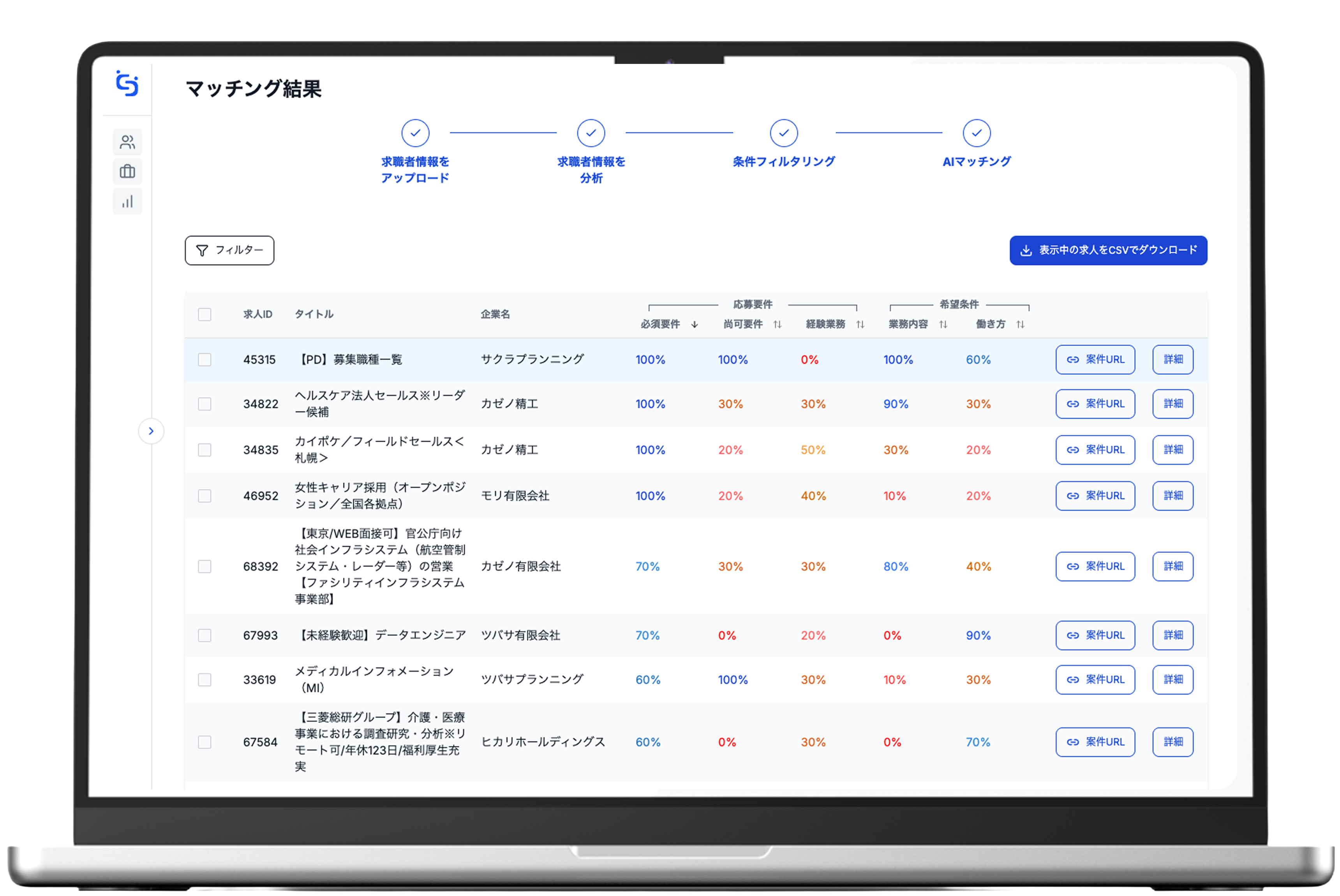Click the 90% 働き方 value for job 67993

(978, 635)
